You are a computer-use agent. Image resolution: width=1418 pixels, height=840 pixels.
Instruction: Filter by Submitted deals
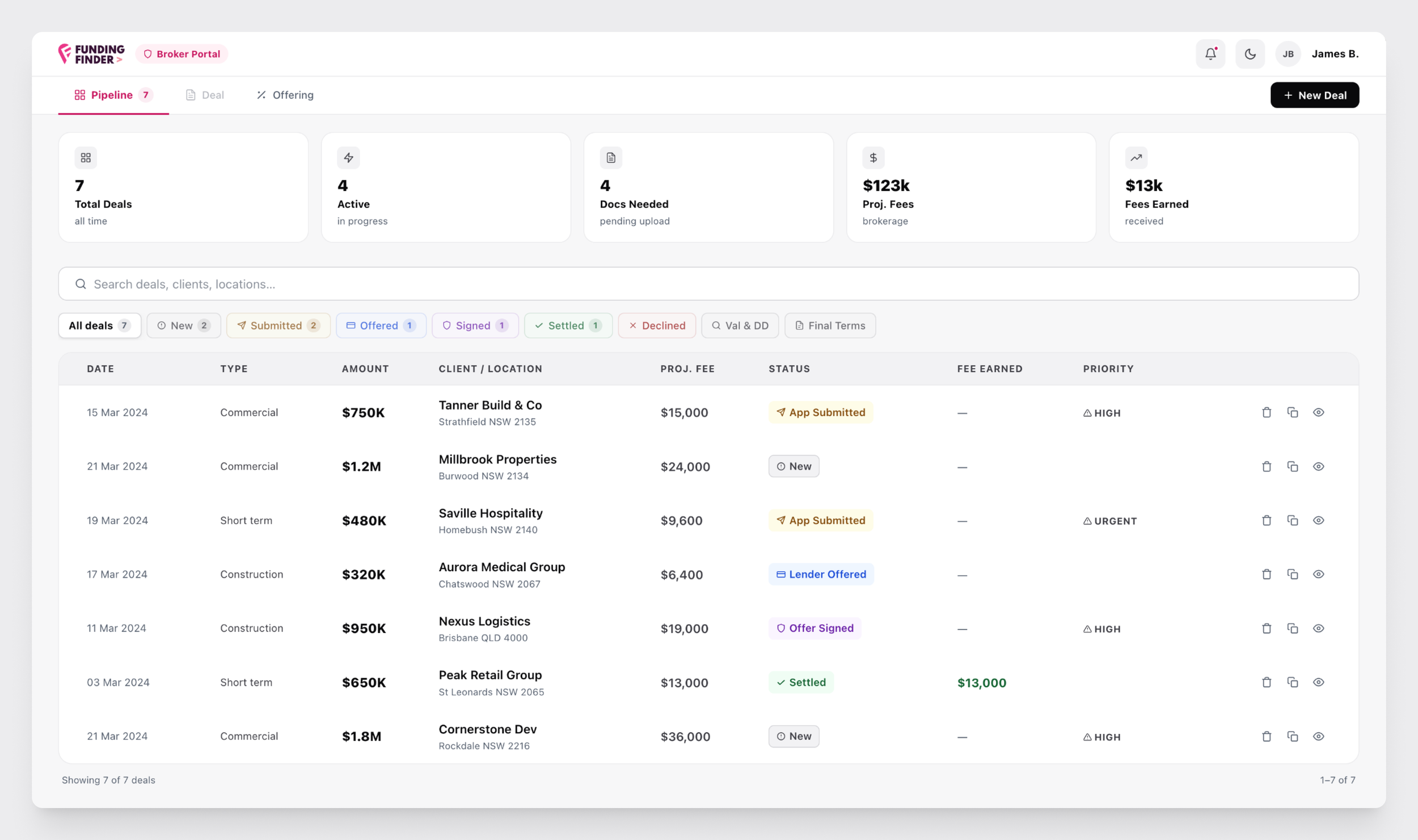278,326
